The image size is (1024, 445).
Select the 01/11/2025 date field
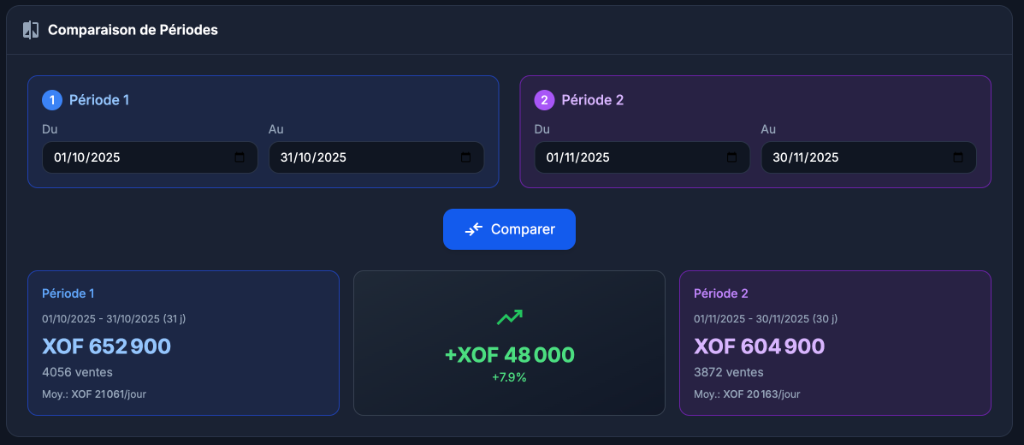622,158
